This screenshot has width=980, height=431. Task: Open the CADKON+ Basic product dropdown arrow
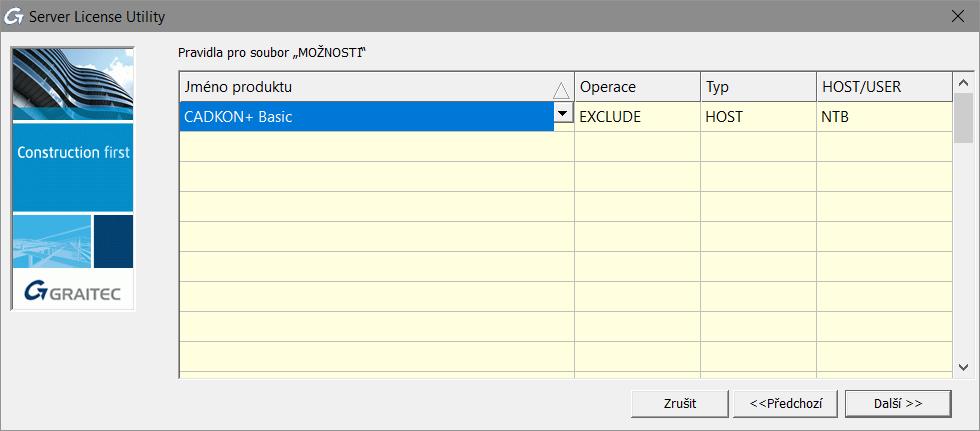coord(563,114)
